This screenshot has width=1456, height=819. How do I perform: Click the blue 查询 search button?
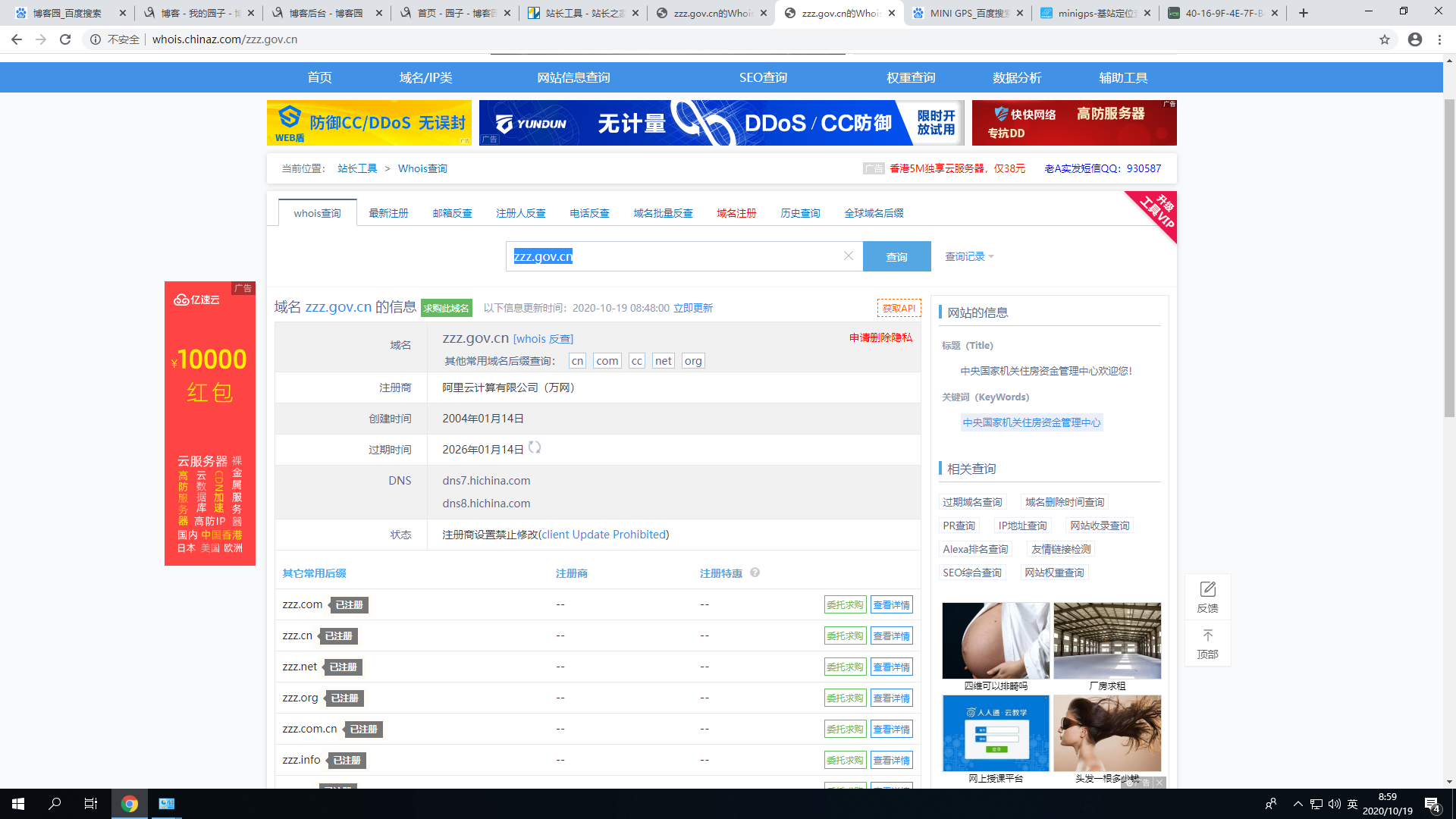[896, 257]
